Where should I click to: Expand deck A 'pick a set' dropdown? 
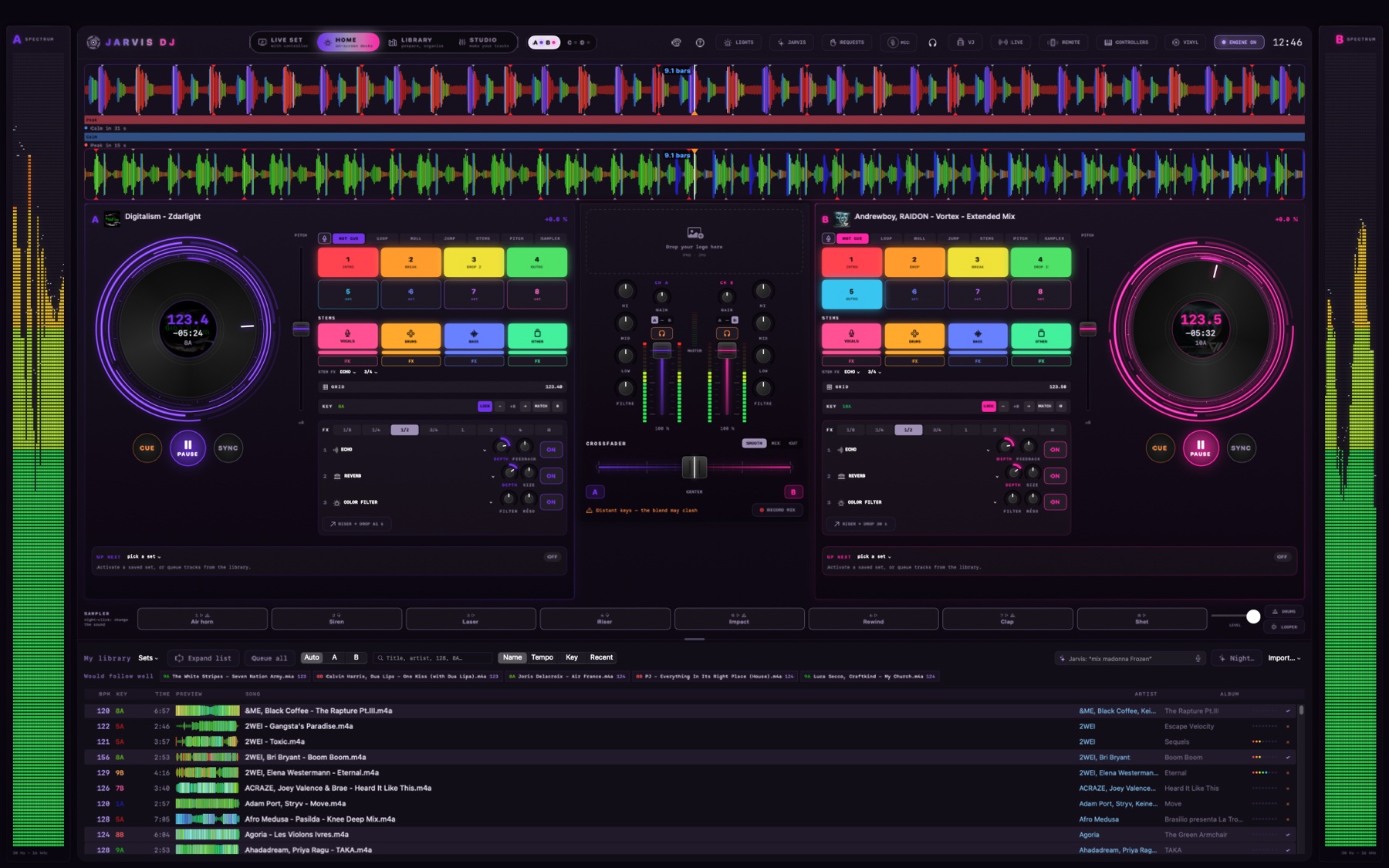144,556
